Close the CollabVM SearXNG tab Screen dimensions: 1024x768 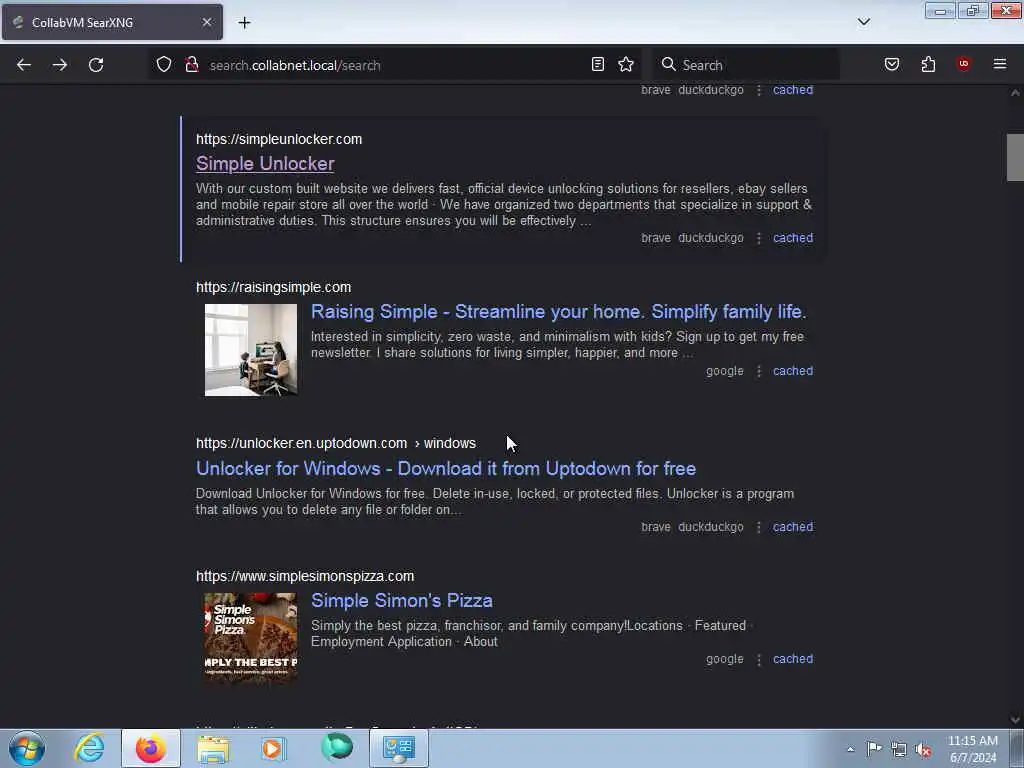click(206, 22)
